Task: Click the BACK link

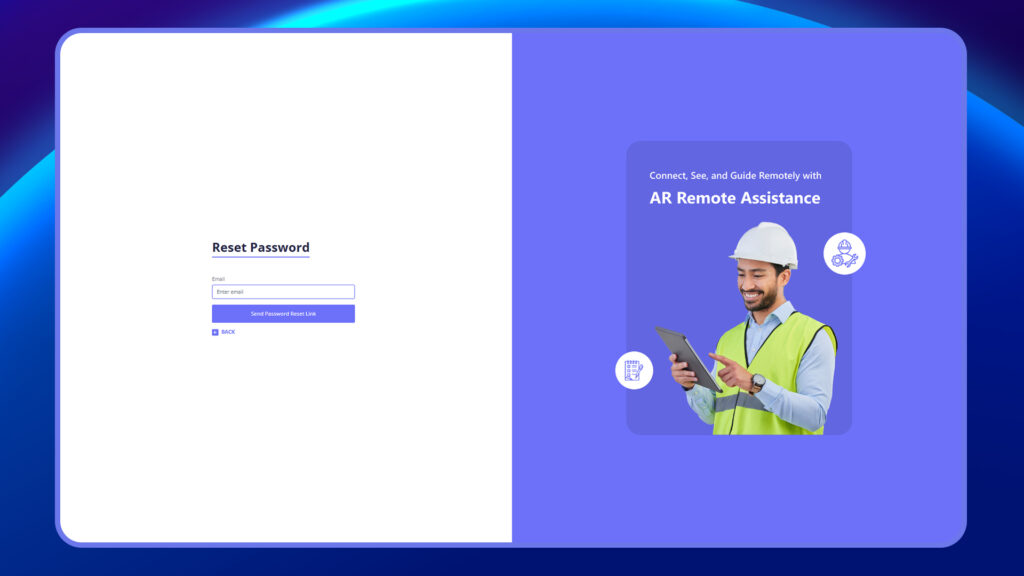Action: [x=228, y=332]
